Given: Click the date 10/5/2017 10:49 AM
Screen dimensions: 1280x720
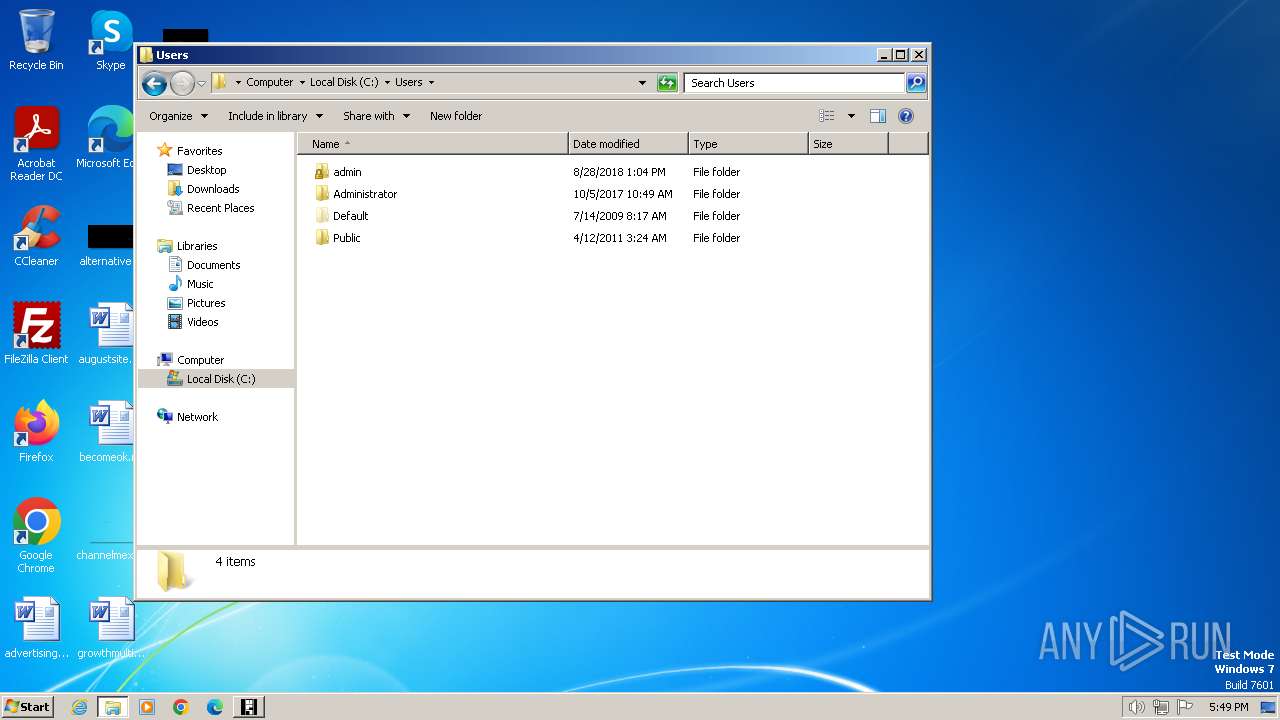Looking at the screenshot, I should 623,194.
